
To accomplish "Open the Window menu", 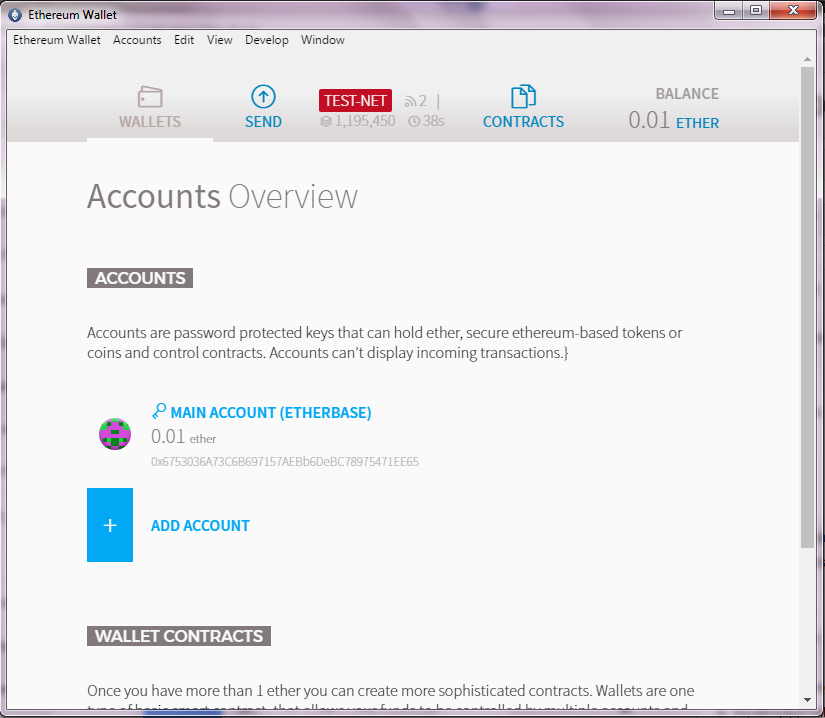I will click(323, 40).
